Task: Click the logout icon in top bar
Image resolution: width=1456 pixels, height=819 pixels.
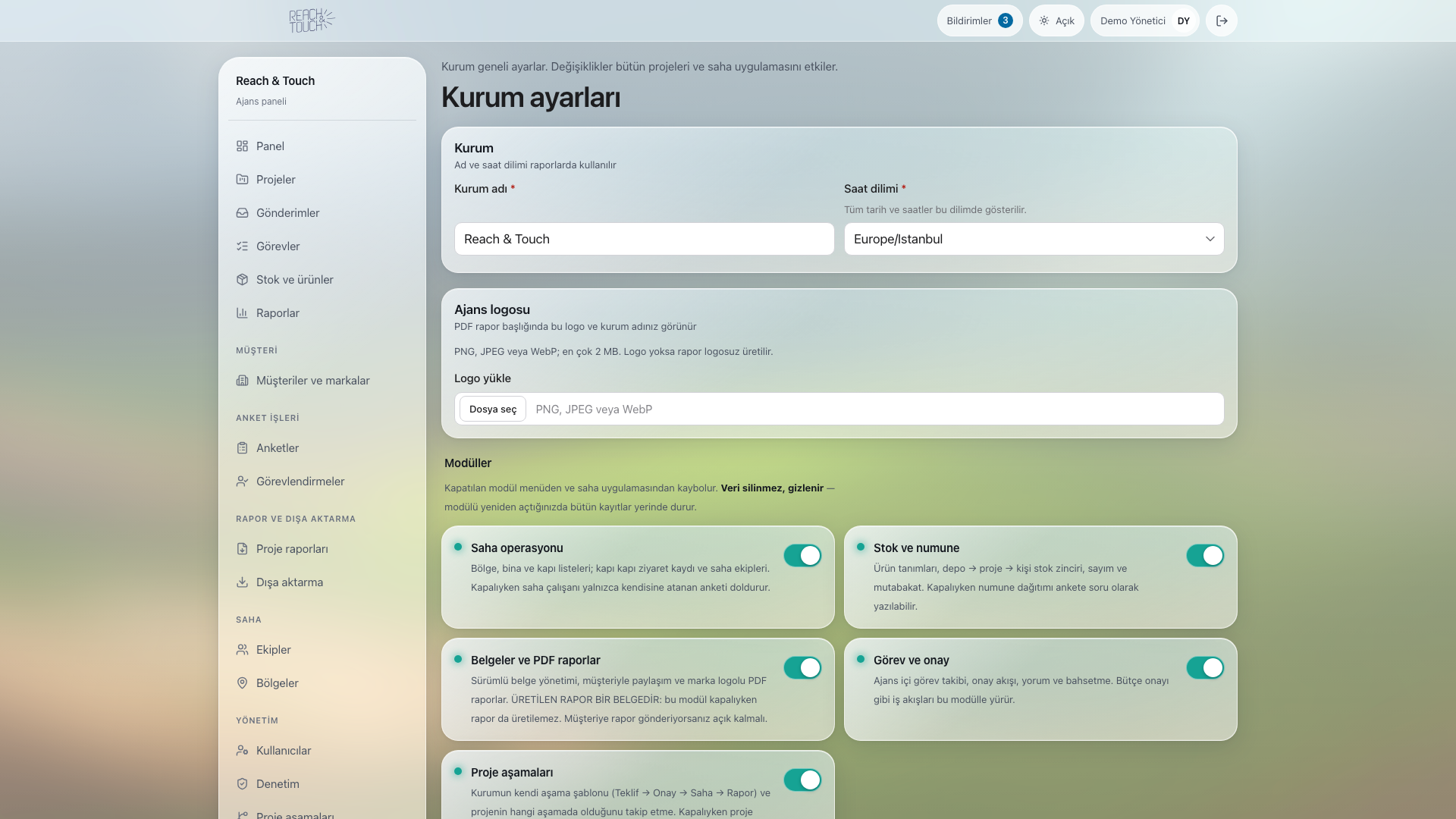Action: [x=1222, y=20]
